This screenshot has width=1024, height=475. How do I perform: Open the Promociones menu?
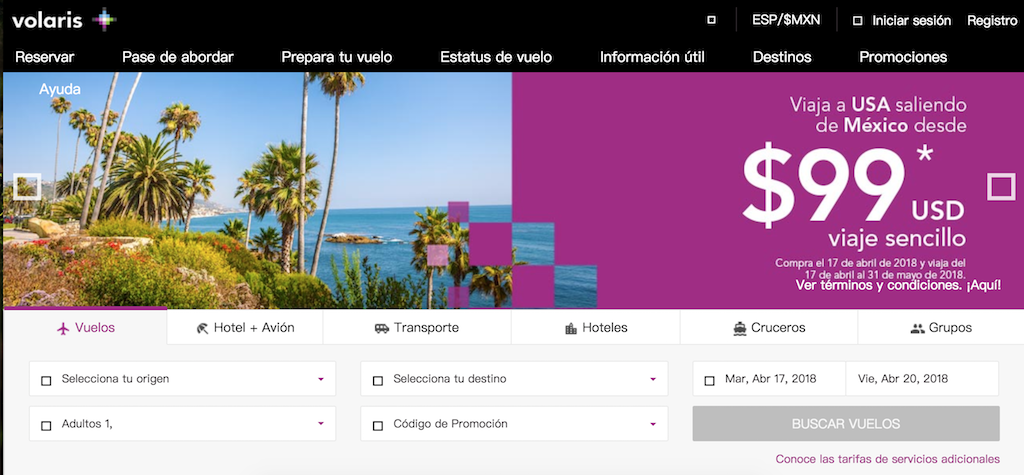tap(903, 57)
